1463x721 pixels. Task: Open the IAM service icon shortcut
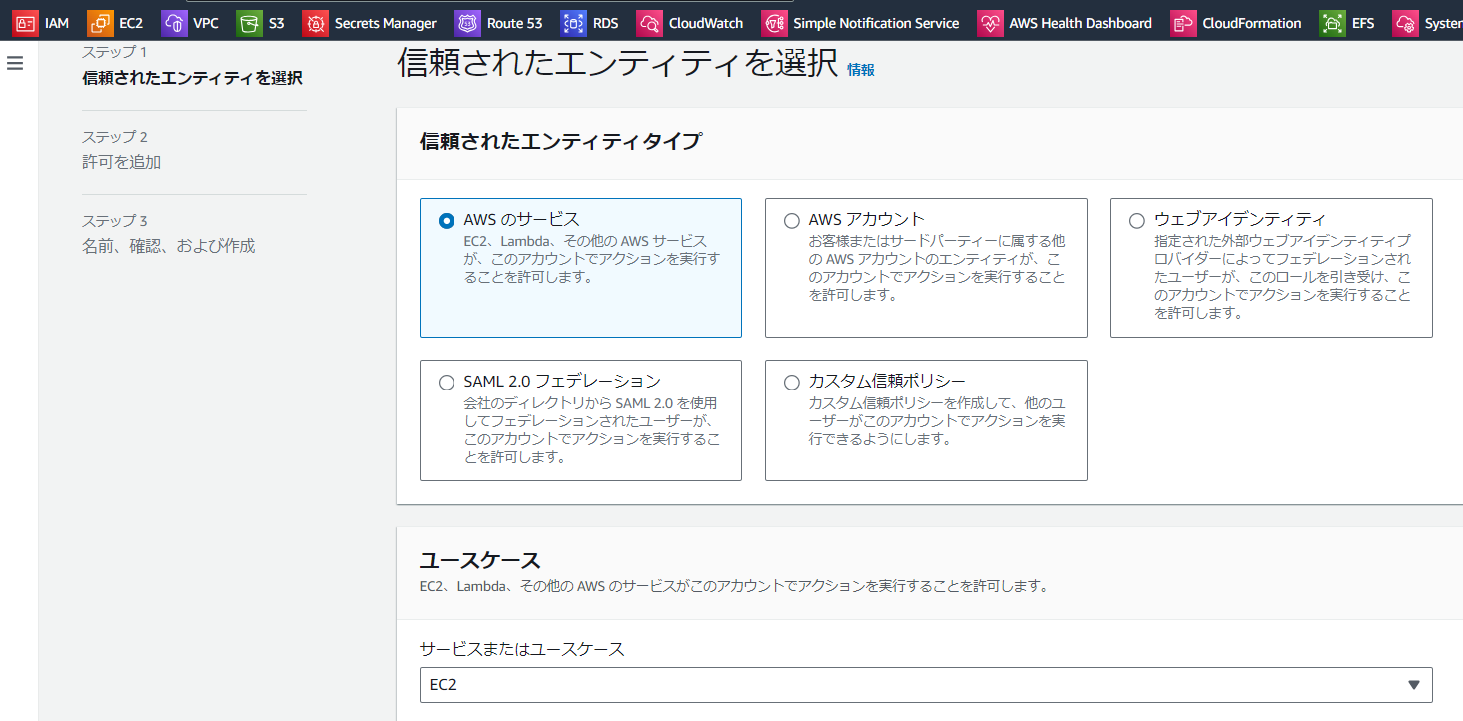(x=25, y=23)
